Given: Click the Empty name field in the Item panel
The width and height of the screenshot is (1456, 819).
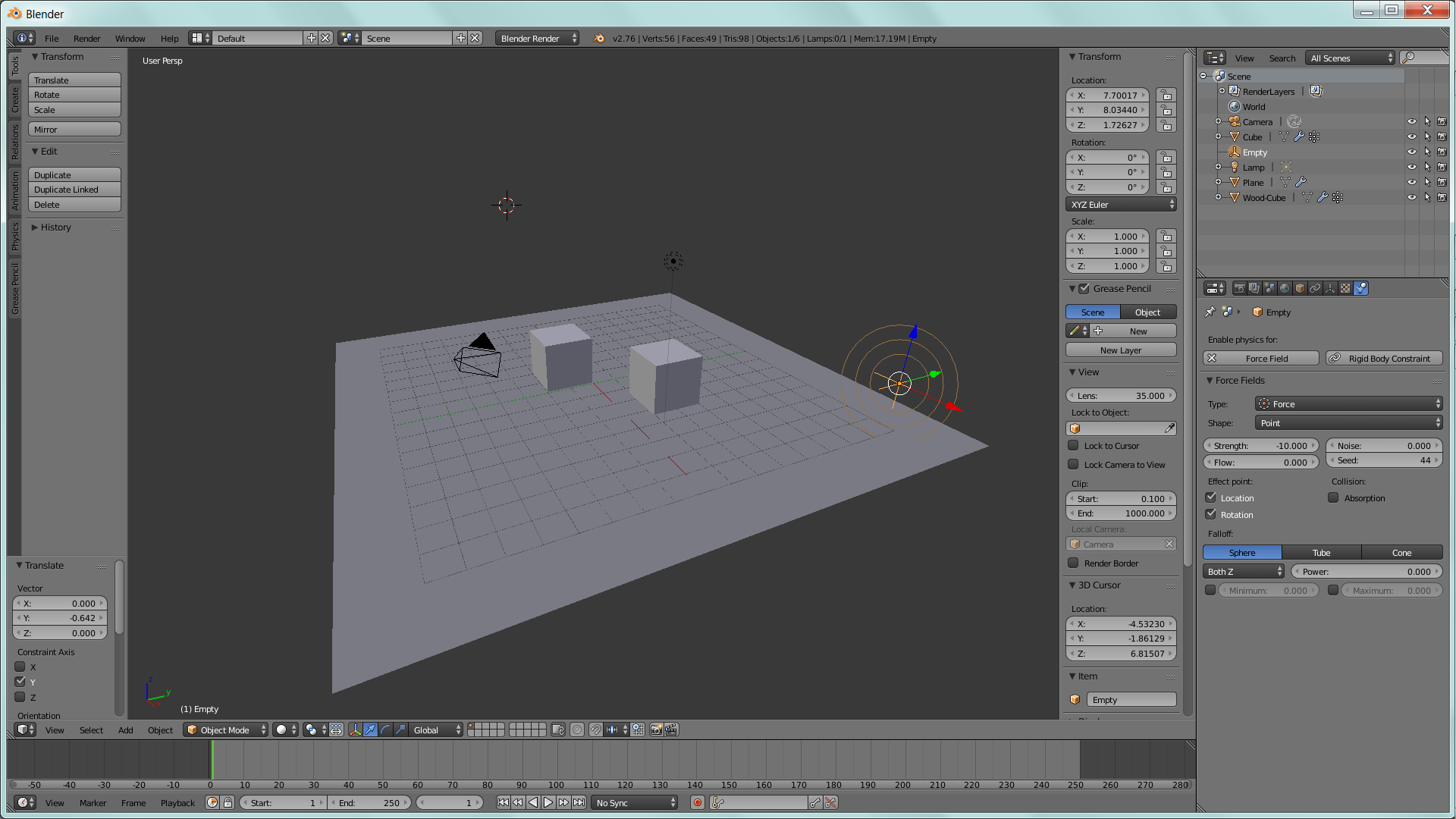Looking at the screenshot, I should point(1131,699).
